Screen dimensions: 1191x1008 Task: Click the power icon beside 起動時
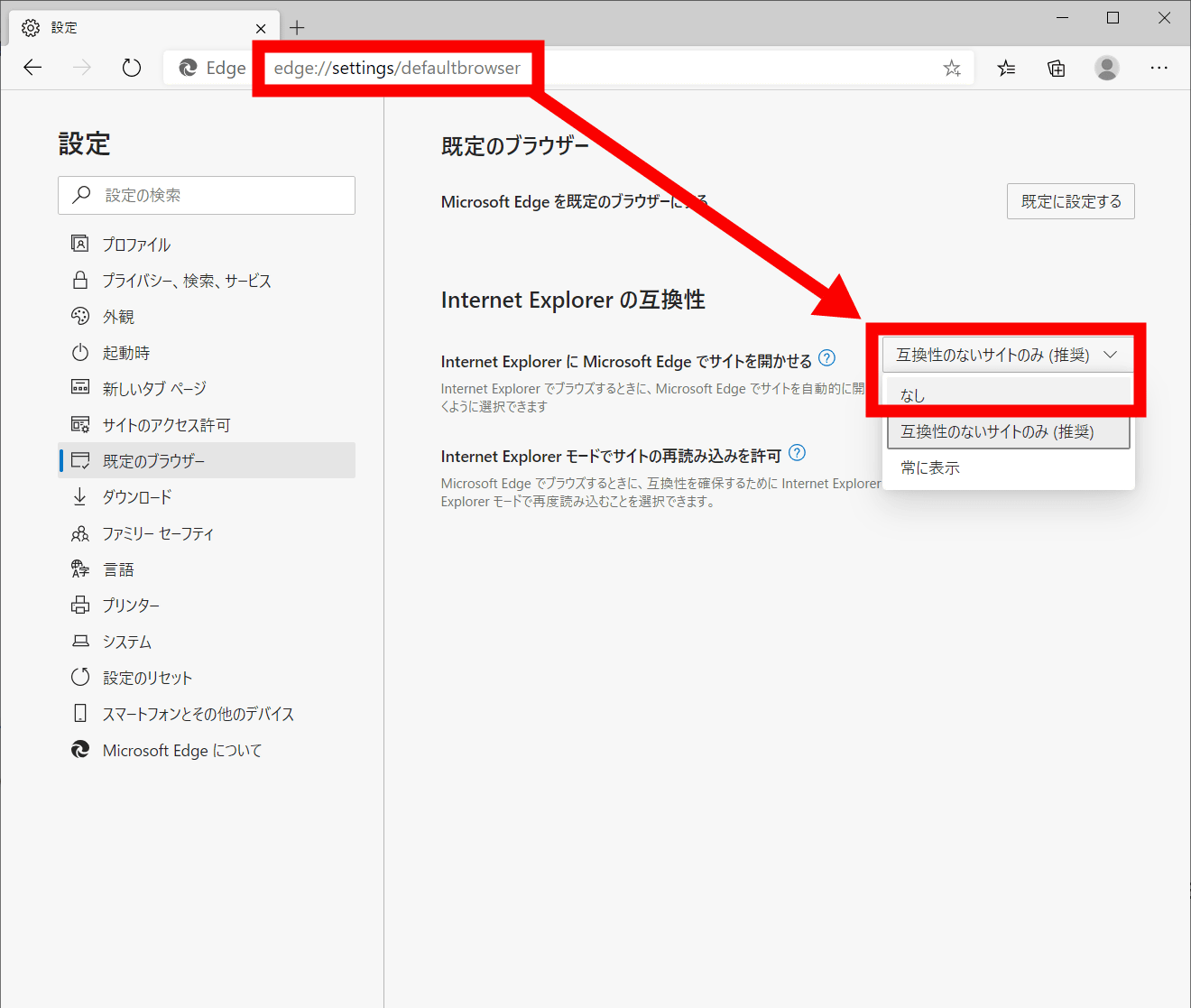click(80, 352)
